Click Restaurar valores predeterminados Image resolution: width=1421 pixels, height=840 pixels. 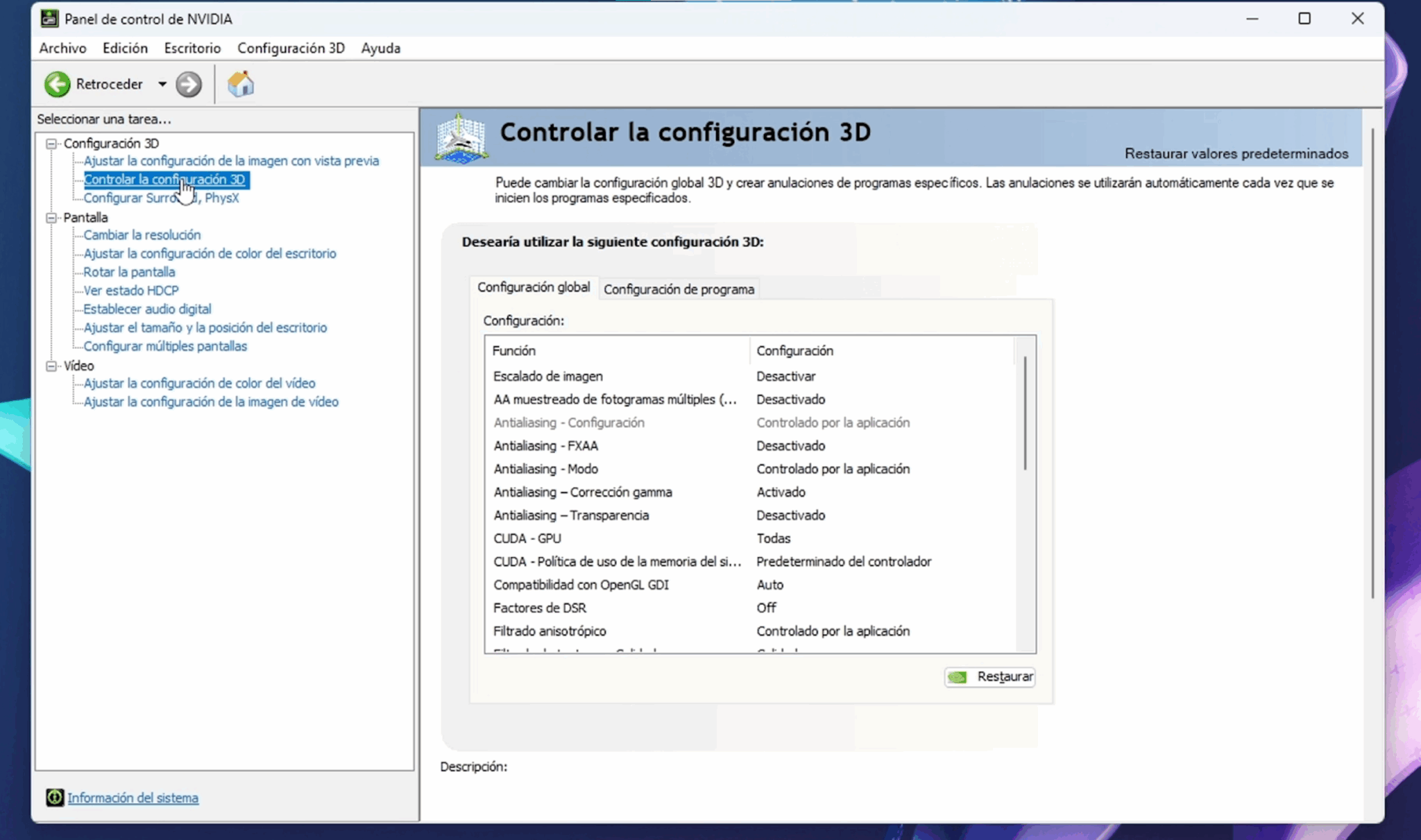coord(1236,153)
